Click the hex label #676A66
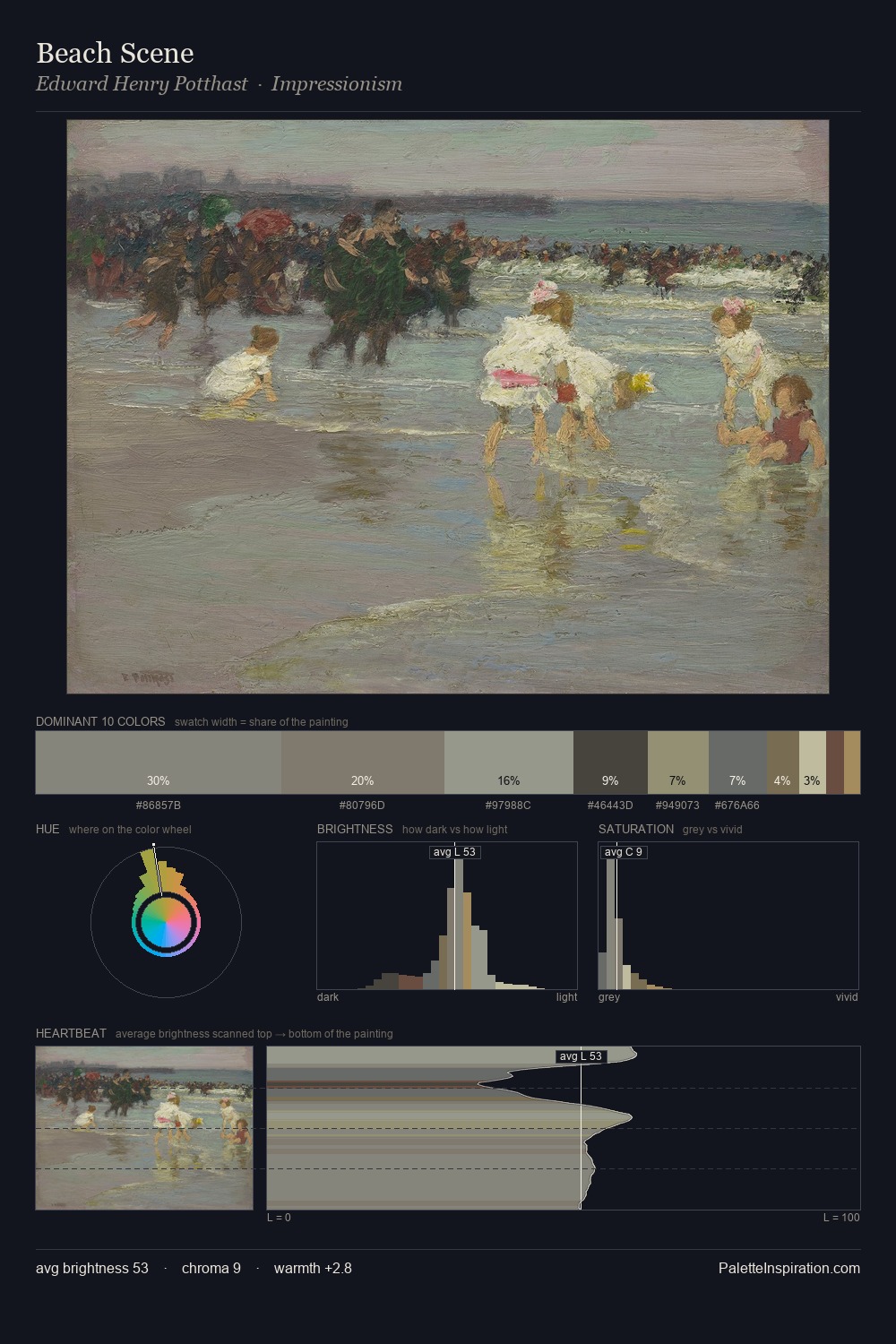Viewport: 896px width, 1344px height. click(x=737, y=806)
